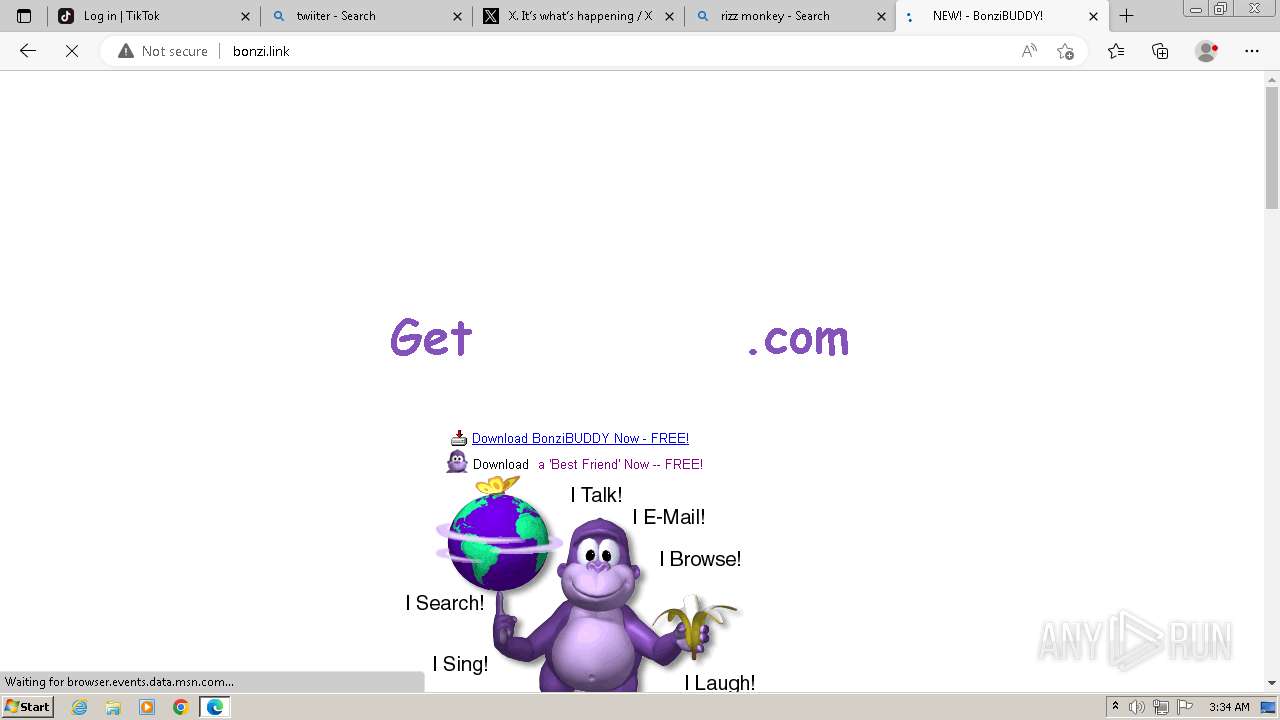Switch to the X. It's what's happening tab

tap(579, 16)
